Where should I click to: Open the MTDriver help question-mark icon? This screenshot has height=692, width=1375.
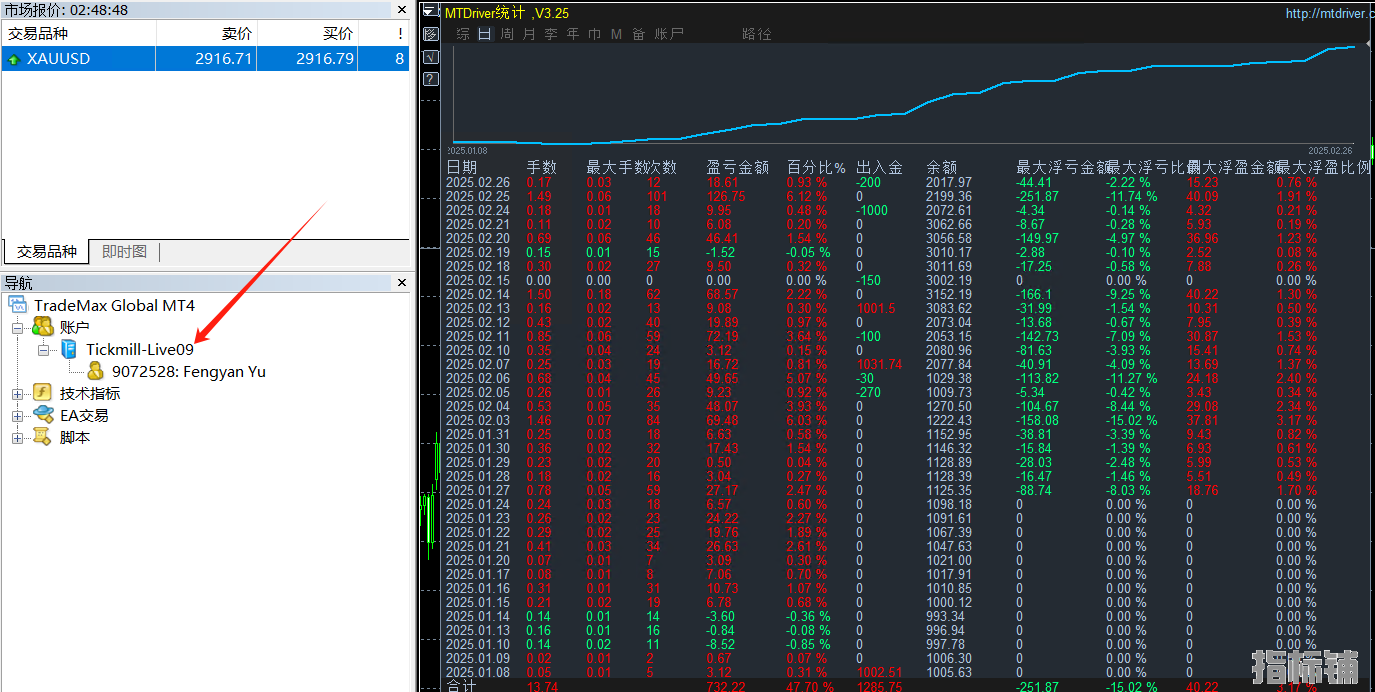[x=431, y=79]
